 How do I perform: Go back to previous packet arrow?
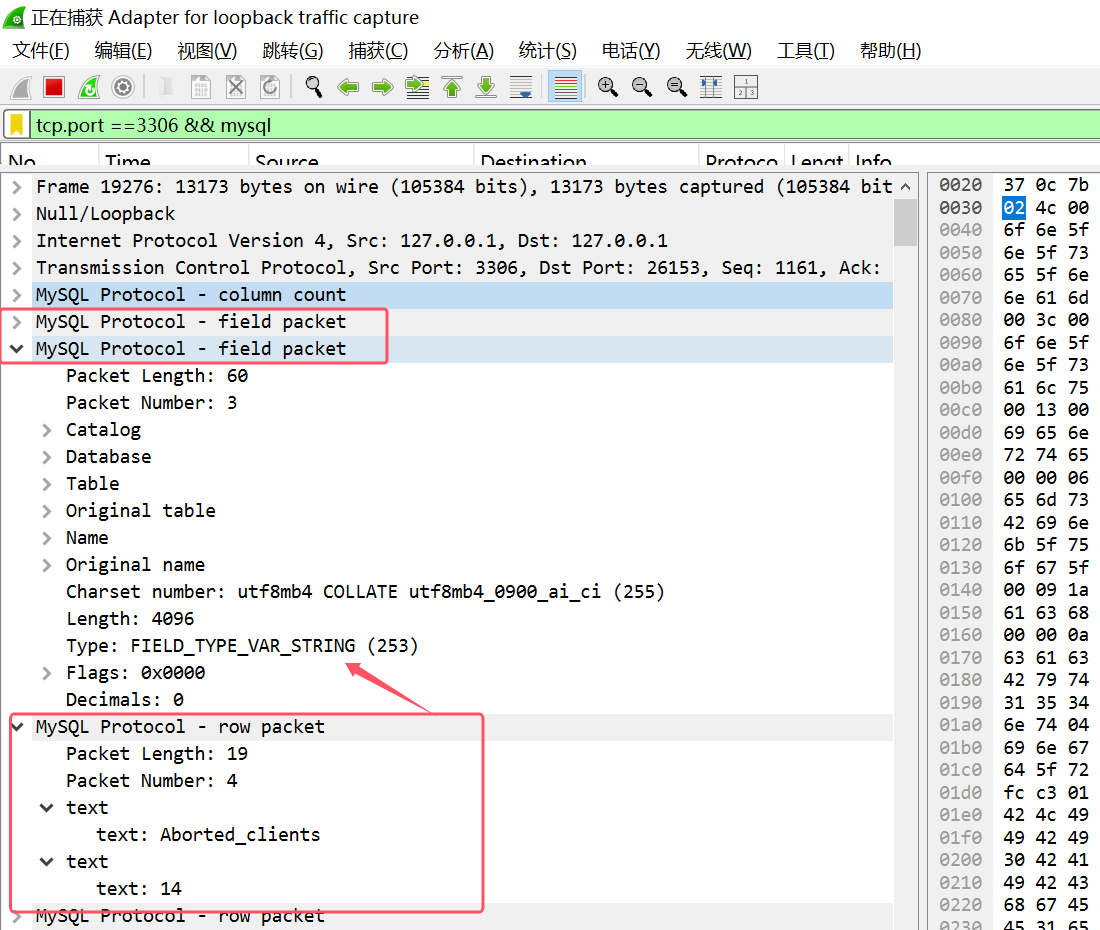point(348,88)
